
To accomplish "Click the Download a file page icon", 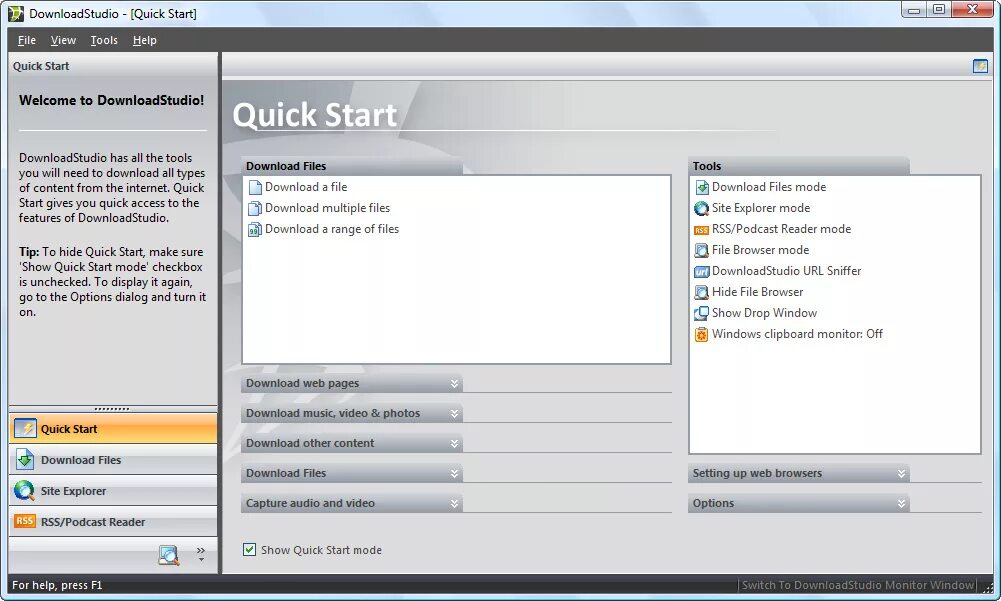I will click(x=255, y=187).
